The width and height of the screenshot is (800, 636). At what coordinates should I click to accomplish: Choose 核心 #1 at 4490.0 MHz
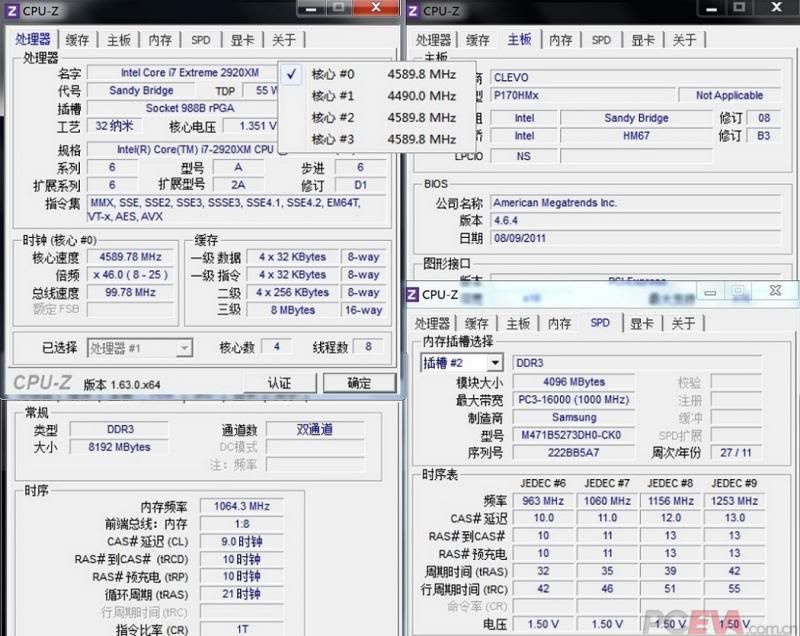[x=377, y=96]
